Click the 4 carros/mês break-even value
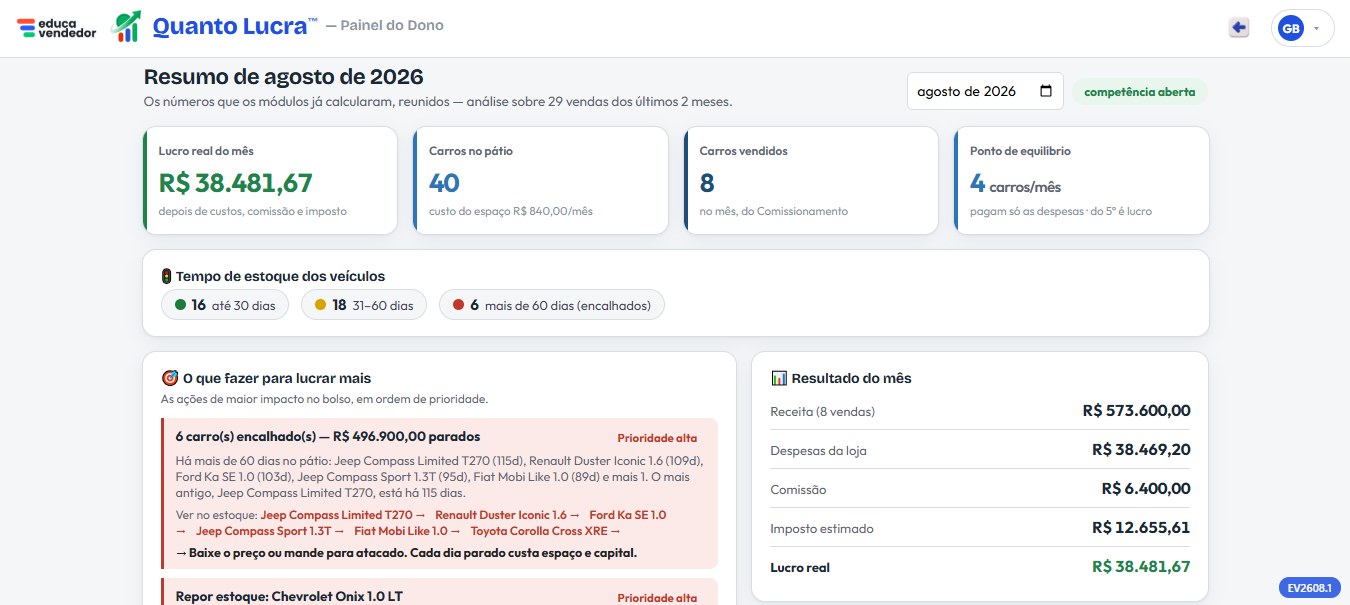Screen dimensions: 1350x605 tap(1015, 184)
